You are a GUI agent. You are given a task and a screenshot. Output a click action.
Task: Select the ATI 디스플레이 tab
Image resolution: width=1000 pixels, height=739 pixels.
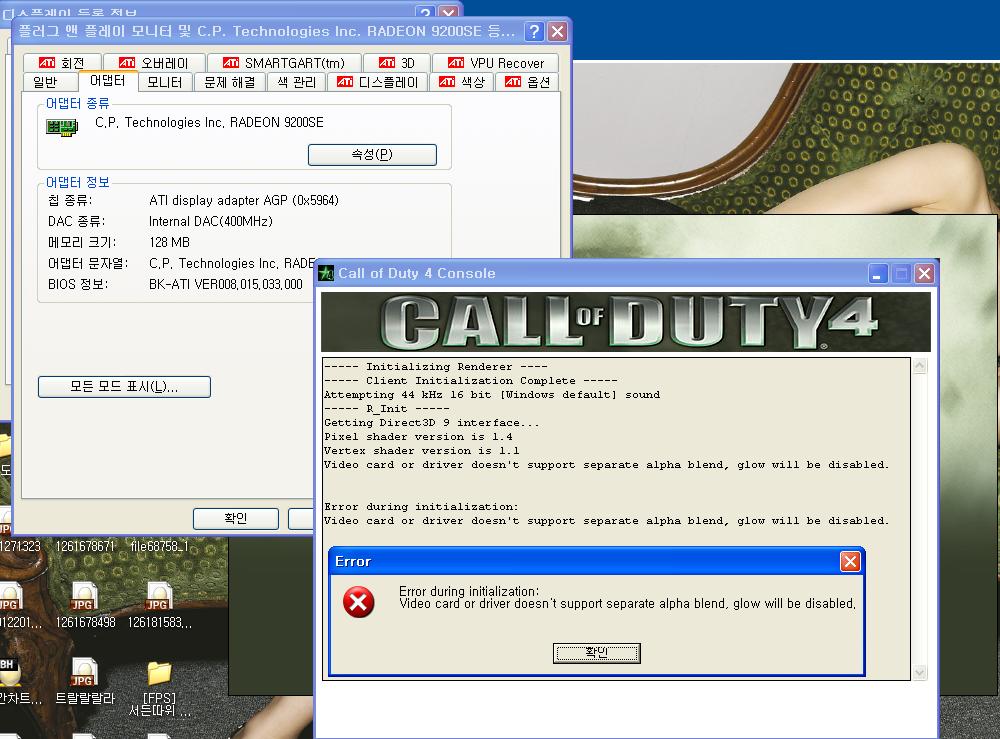[378, 82]
